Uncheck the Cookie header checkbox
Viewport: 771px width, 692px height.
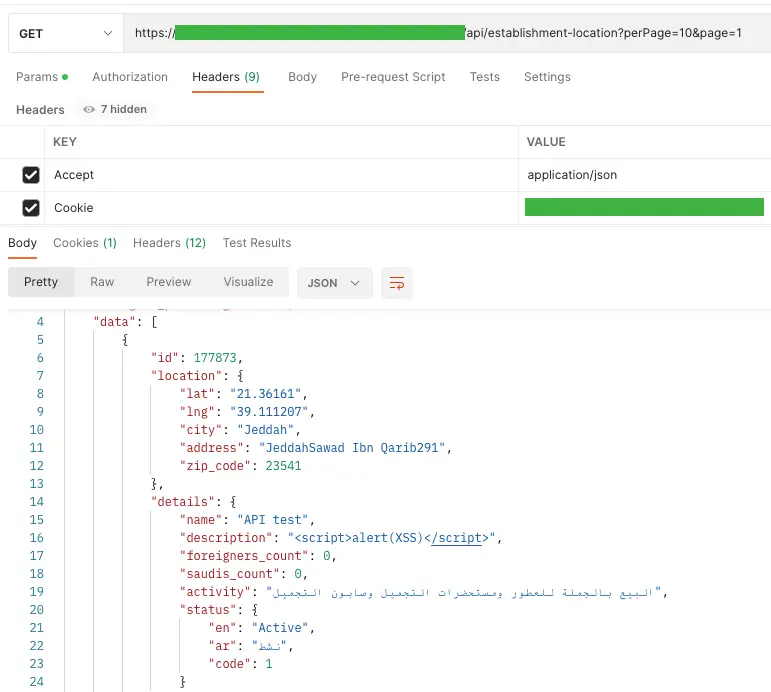click(x=31, y=208)
